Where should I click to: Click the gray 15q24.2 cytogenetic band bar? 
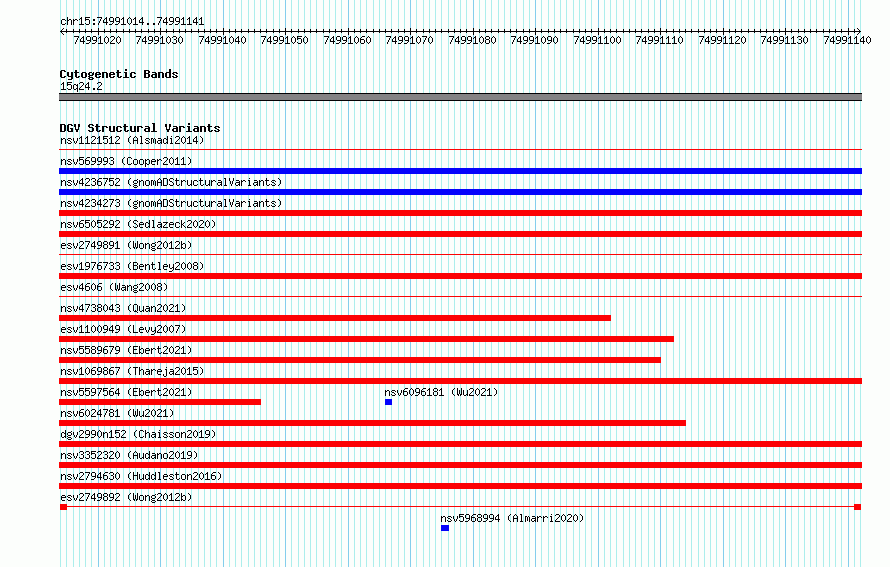[460, 97]
